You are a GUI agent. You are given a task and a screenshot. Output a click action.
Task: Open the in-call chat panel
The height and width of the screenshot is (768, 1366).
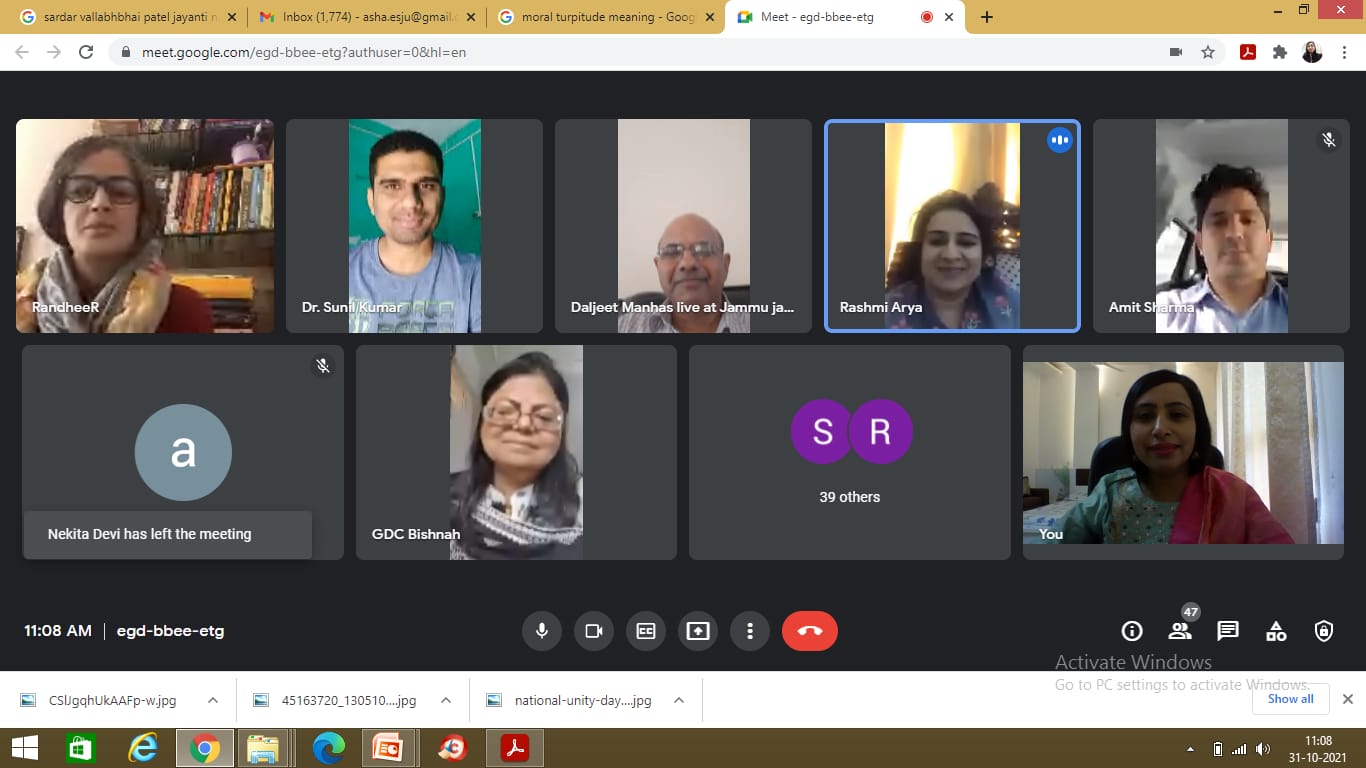click(1228, 631)
